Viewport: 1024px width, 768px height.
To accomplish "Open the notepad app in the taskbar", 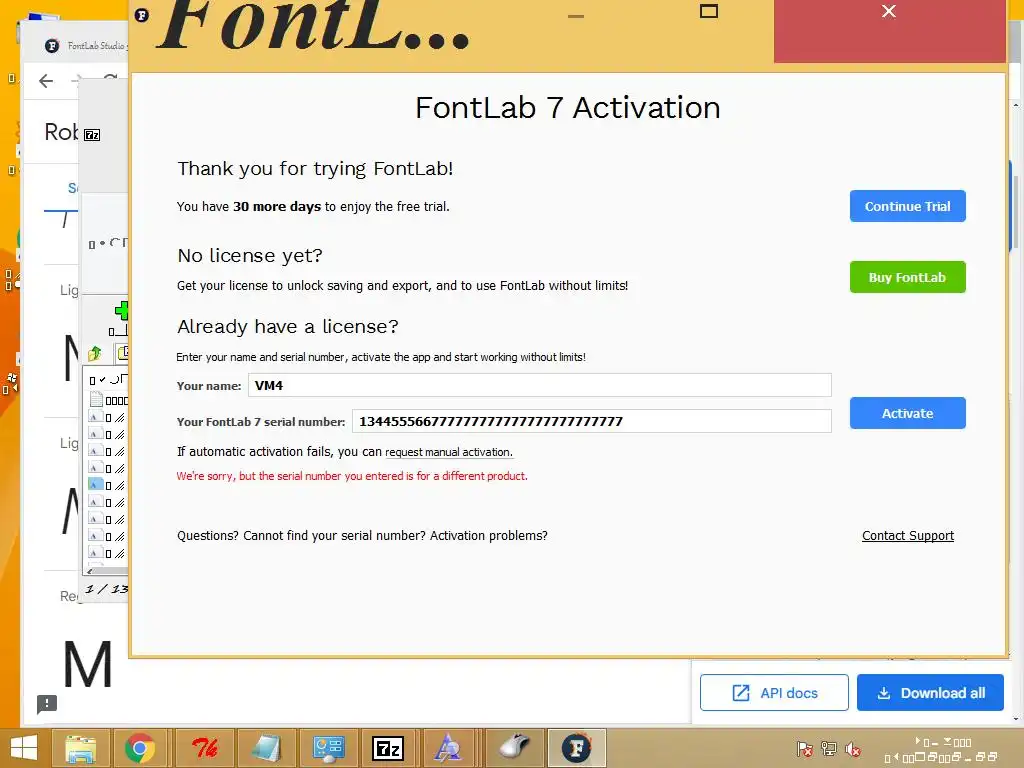I will pyautogui.click(x=266, y=748).
